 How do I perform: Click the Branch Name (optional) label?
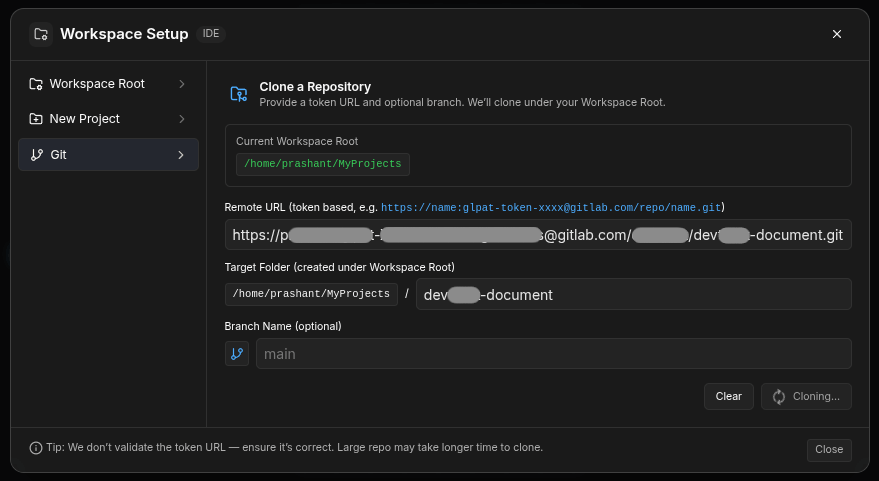283,326
